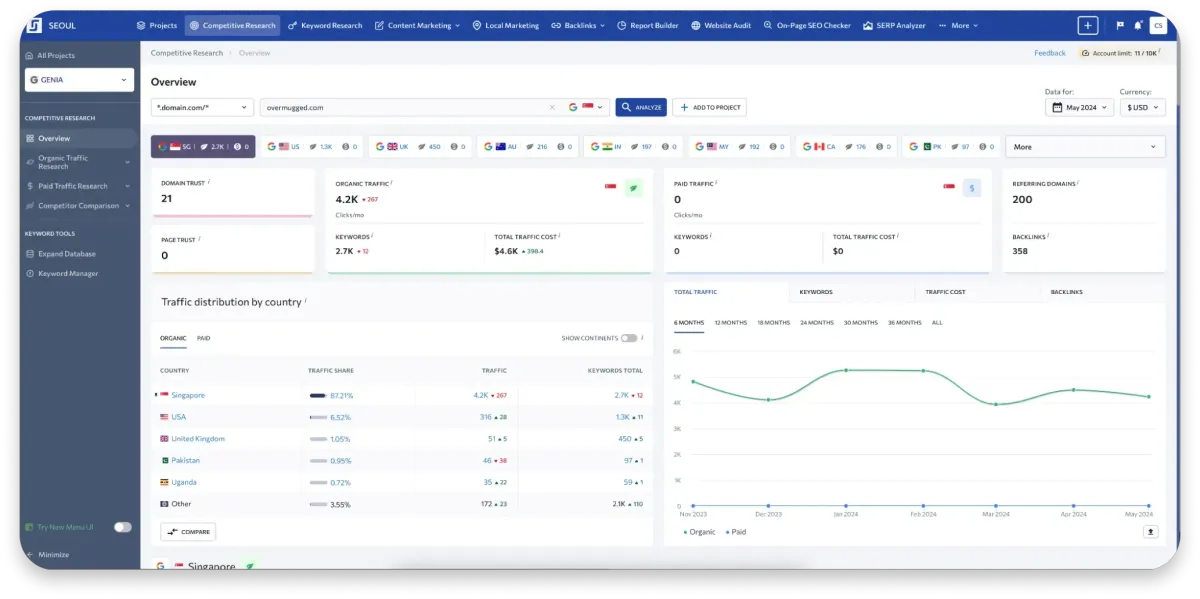Screen dimensions: 1200x599
Task: Click the Expand Database sidebar icon
Action: tap(30, 254)
